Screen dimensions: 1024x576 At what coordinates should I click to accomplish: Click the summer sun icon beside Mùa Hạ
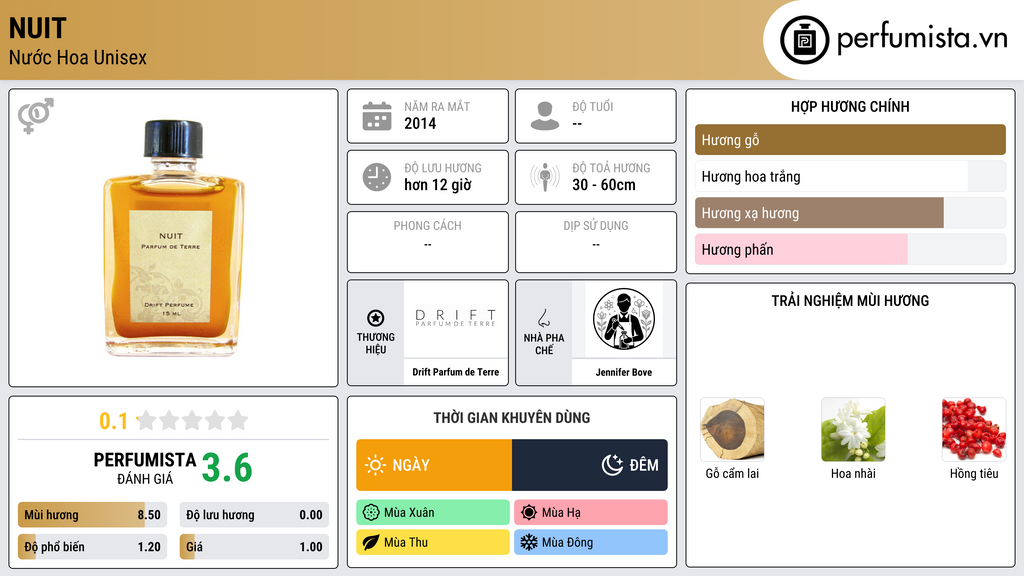click(x=529, y=513)
